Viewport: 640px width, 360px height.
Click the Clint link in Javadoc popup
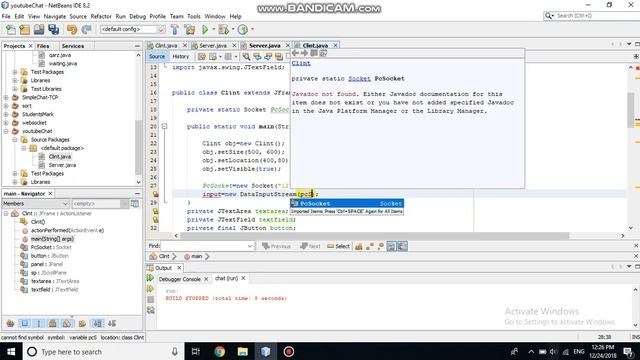[301, 63]
